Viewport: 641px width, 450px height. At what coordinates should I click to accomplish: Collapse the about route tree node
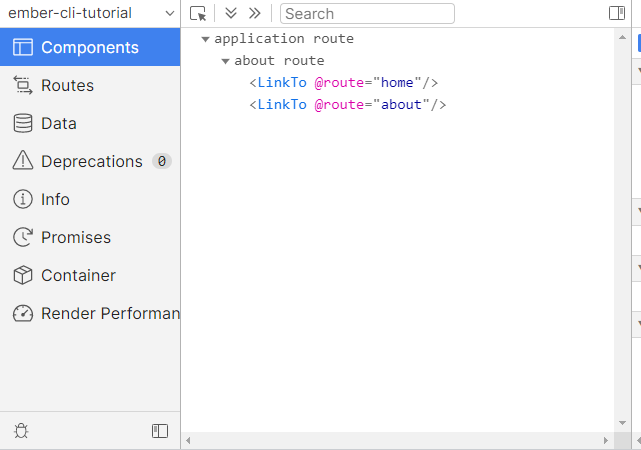point(225,61)
